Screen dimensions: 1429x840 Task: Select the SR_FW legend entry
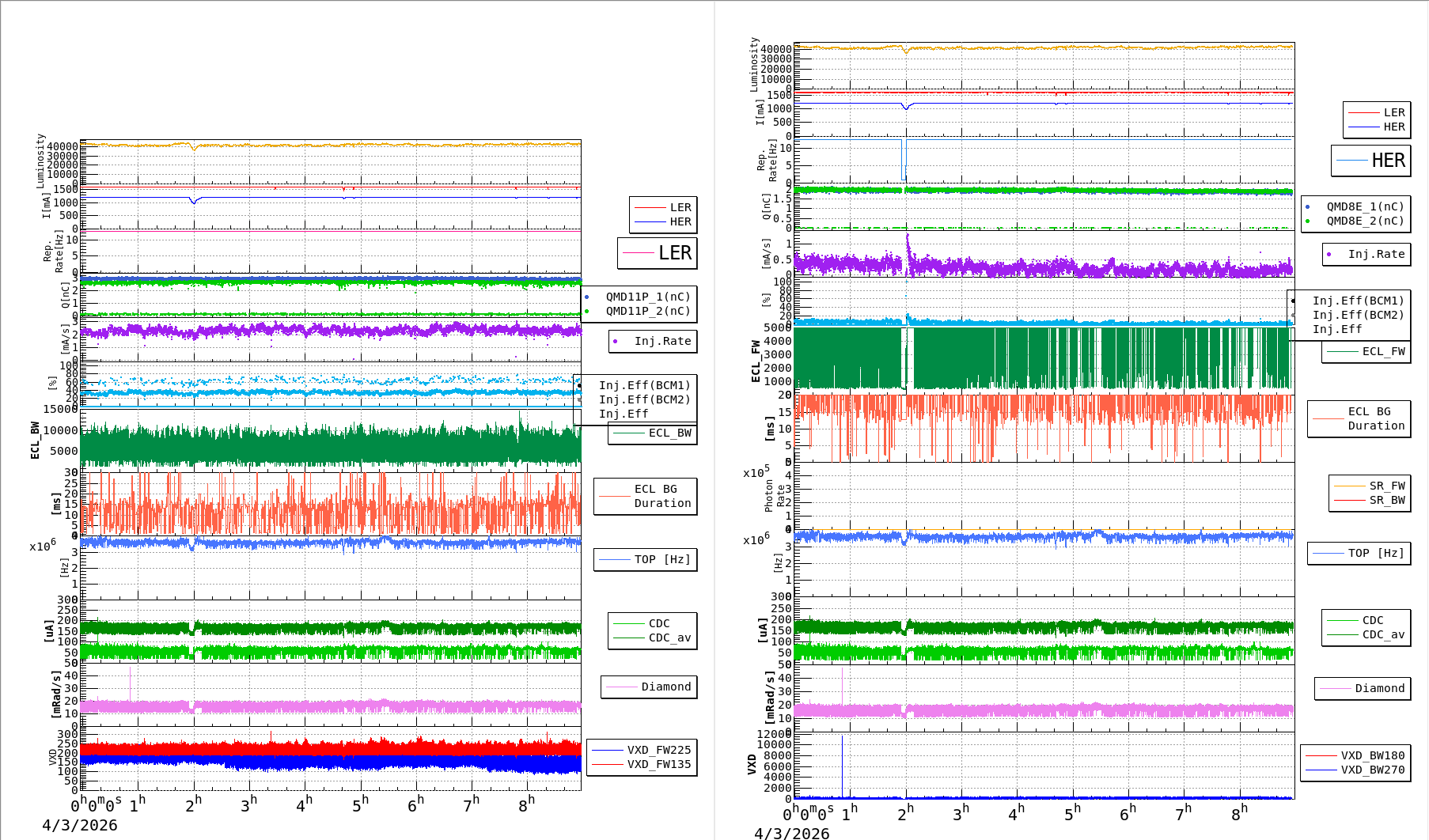[x=1386, y=486]
